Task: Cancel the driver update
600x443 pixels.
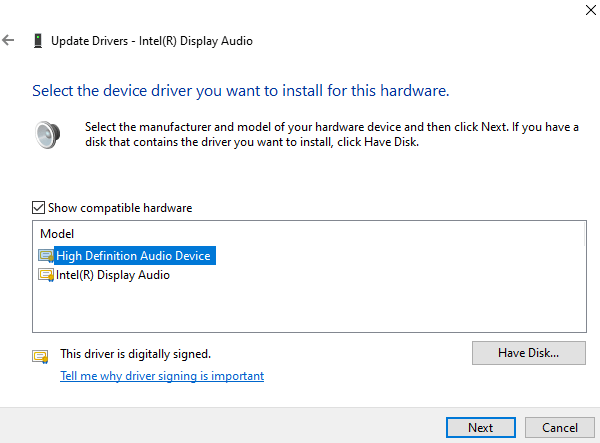Action: point(559,427)
